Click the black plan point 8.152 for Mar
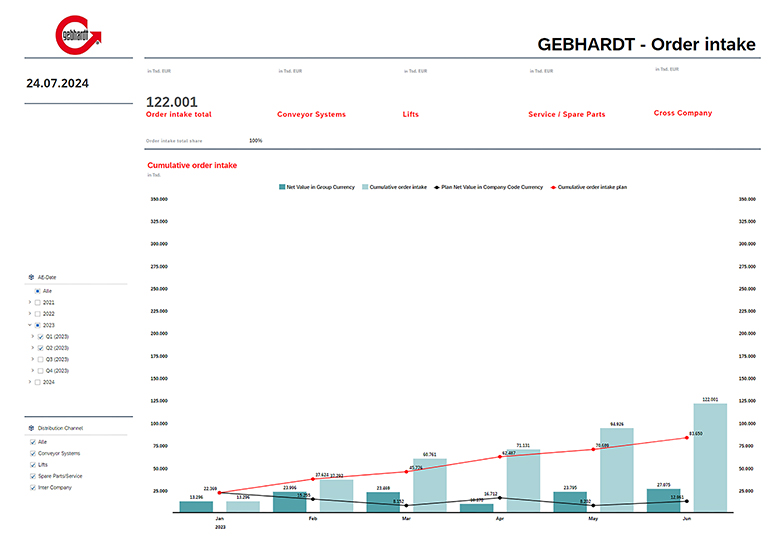Screen dimensions: 780x540 point(406,506)
